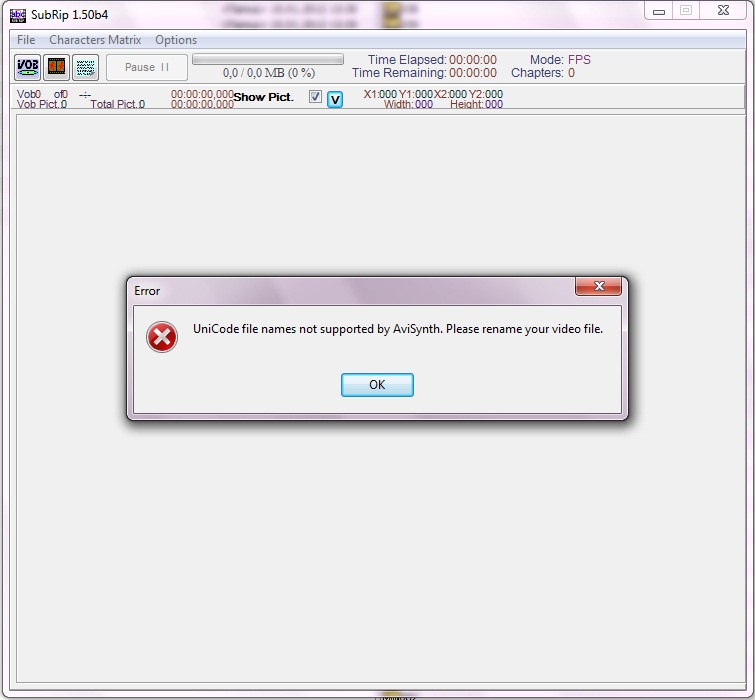Screen dimensions: 755x700
Task: Click the 'Y2:000' coordinate text
Action: coord(486,94)
